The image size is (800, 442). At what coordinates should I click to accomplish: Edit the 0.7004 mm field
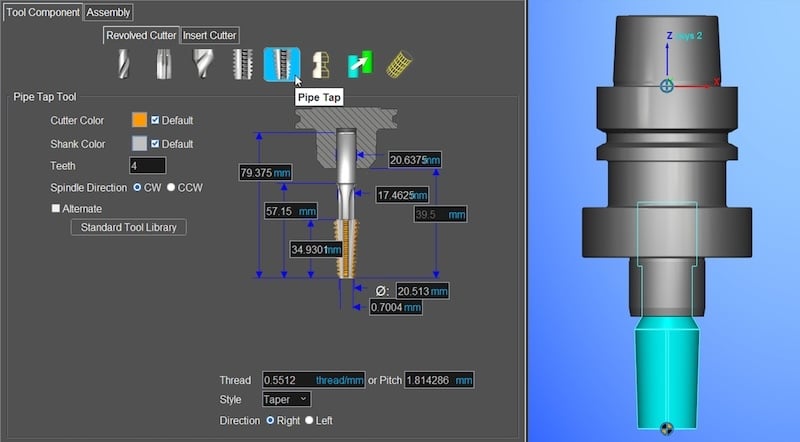[396, 307]
